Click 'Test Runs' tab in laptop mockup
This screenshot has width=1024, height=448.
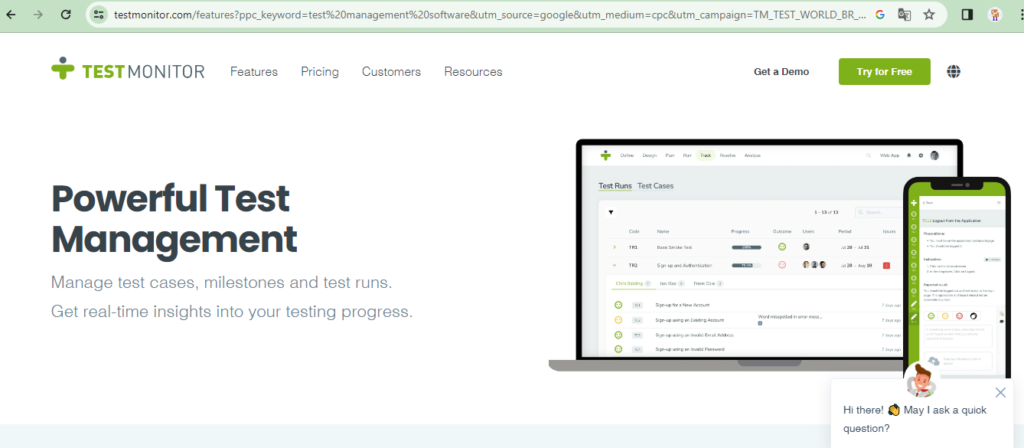click(x=615, y=186)
